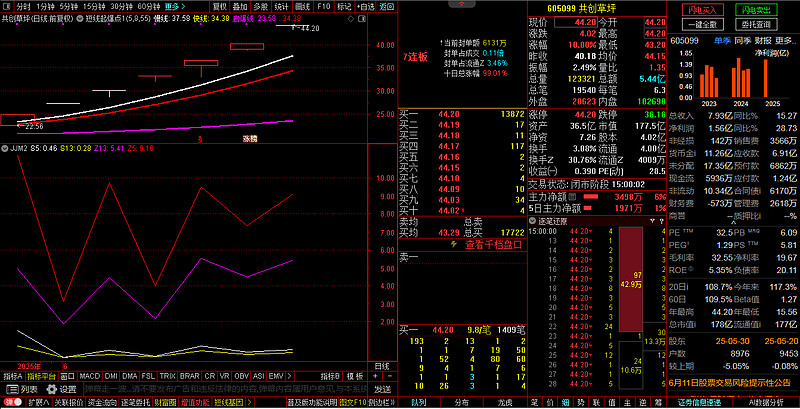Switch indicator to BRAR
This screenshot has height=409, width=800.
coord(190,376)
